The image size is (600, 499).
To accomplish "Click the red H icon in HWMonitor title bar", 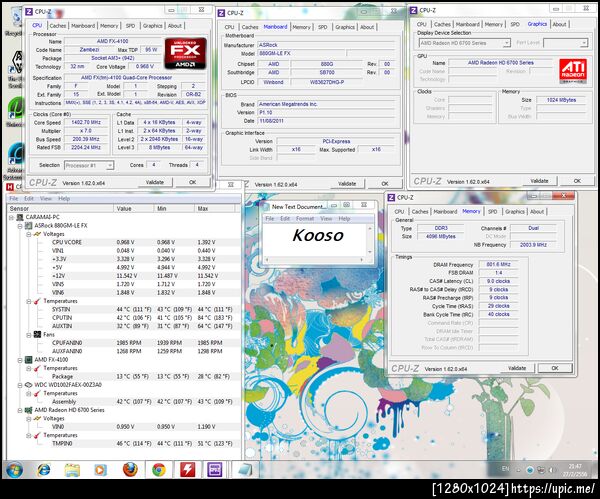I will (10, 187).
